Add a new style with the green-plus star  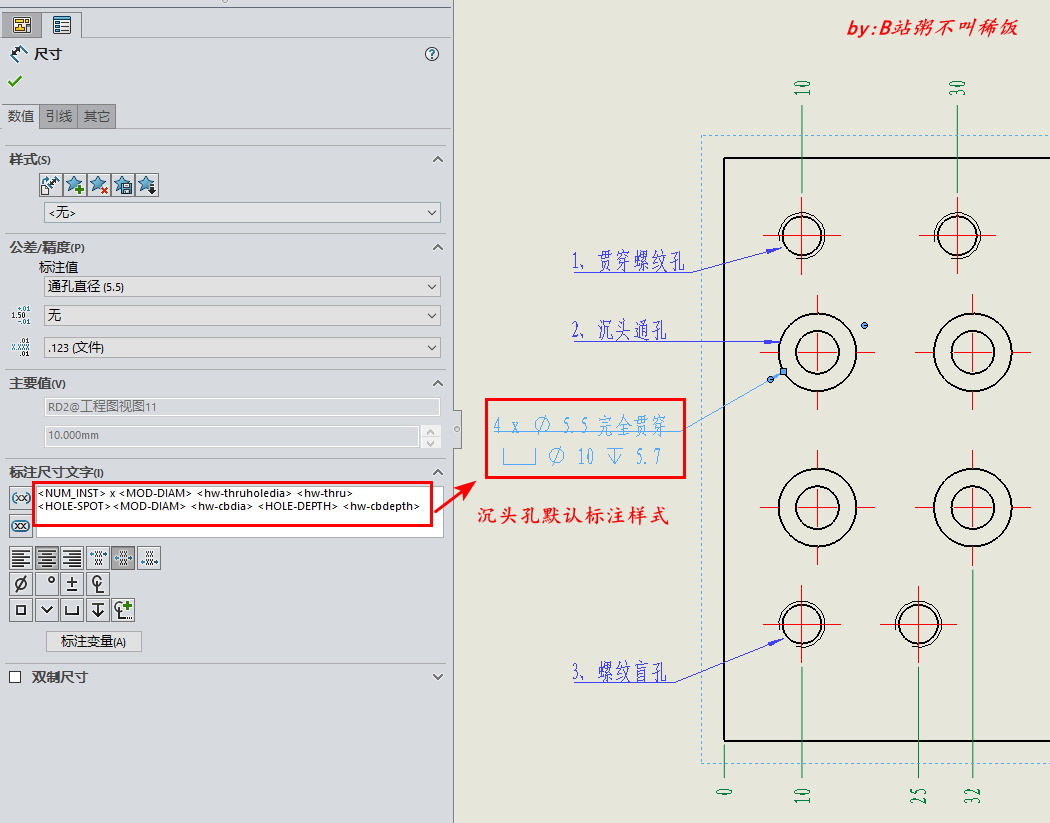coord(74,185)
